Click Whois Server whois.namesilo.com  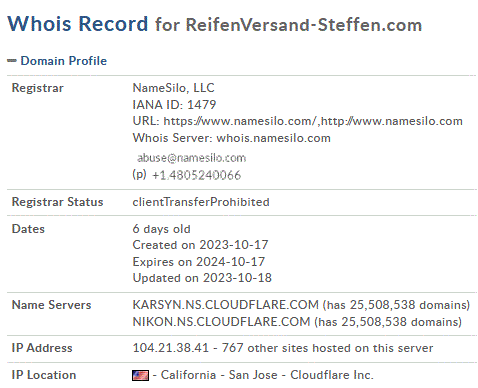[232, 138]
